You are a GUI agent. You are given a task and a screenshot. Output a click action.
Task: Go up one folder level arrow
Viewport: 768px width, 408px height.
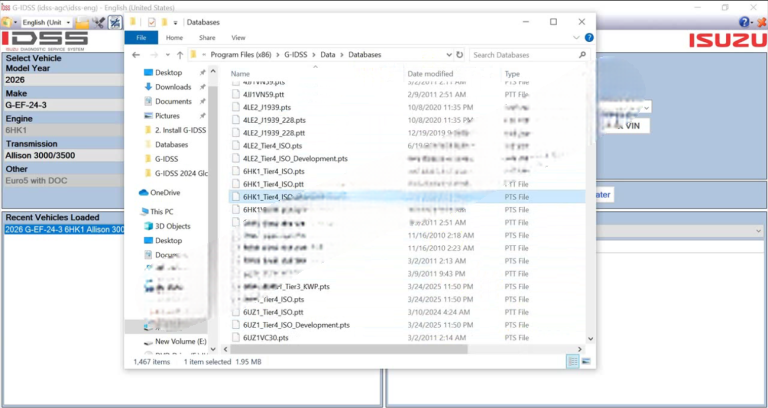(180, 55)
